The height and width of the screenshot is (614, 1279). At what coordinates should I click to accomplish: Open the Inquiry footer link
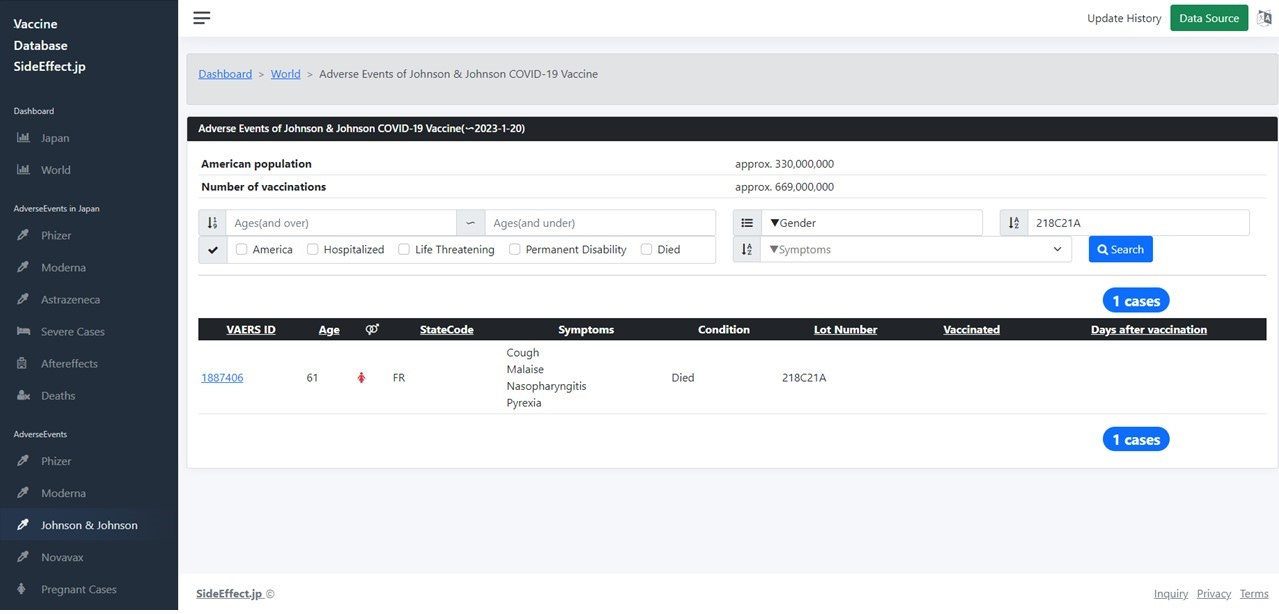point(1171,594)
